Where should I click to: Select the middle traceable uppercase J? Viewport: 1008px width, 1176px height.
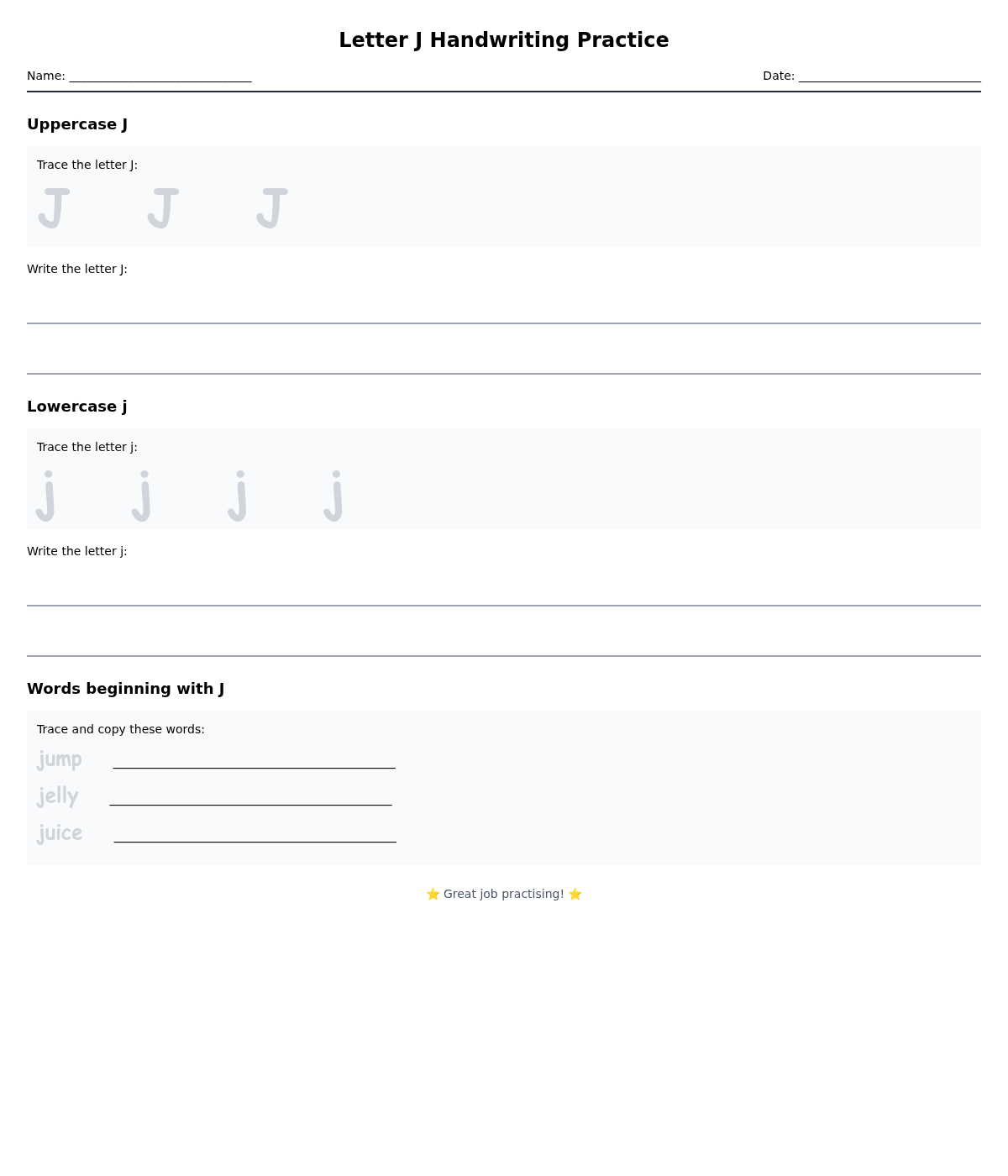(x=163, y=208)
